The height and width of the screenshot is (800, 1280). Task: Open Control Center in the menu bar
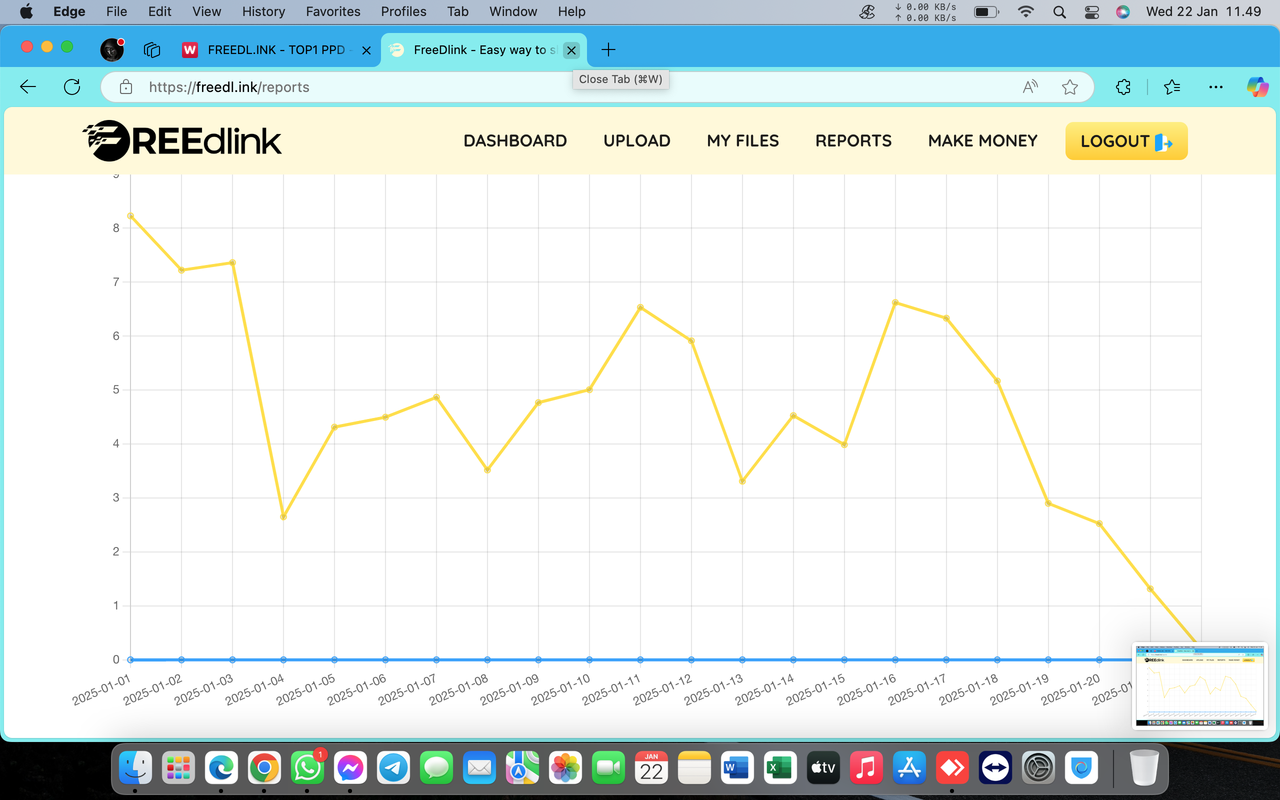[x=1092, y=12]
